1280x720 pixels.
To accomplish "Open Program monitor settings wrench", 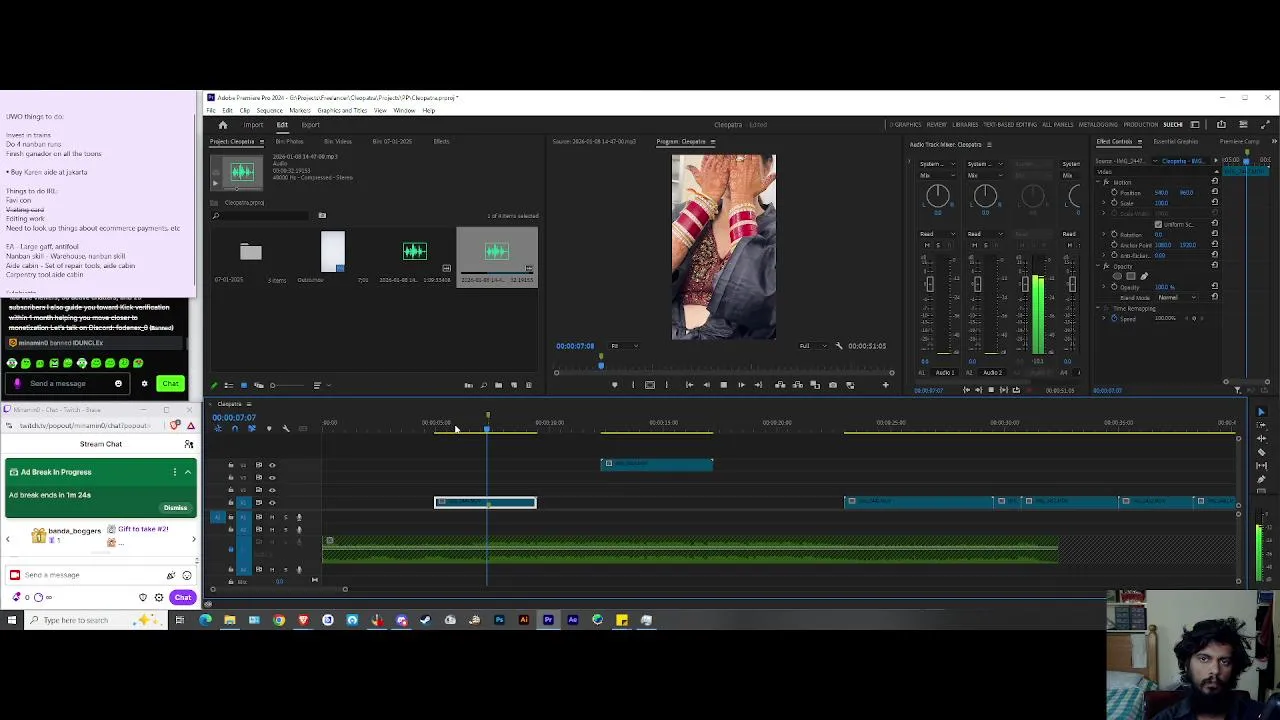I will pyautogui.click(x=839, y=346).
